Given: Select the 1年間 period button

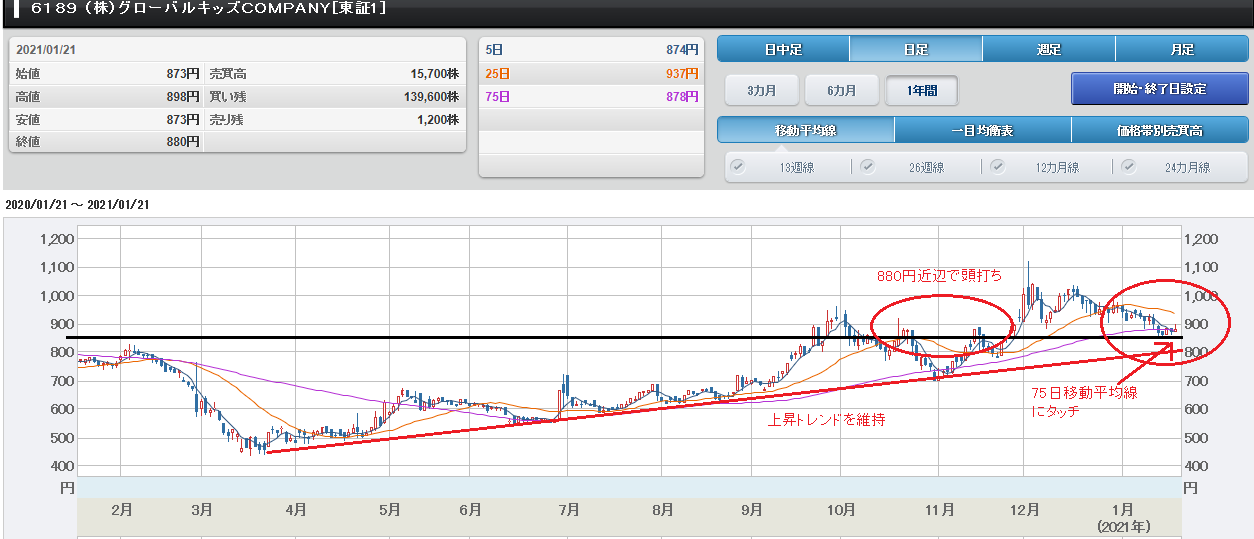Looking at the screenshot, I should pyautogui.click(x=921, y=90).
